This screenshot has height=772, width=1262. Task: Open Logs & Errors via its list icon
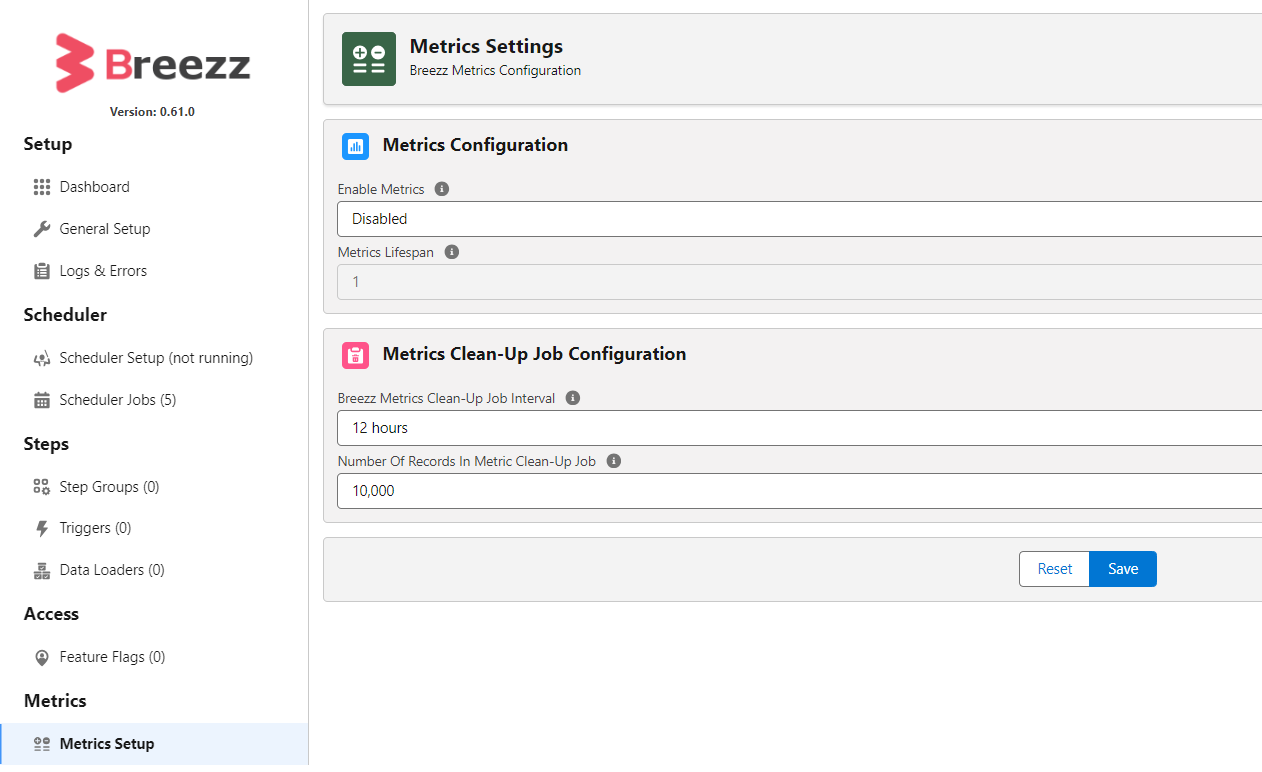pos(41,270)
